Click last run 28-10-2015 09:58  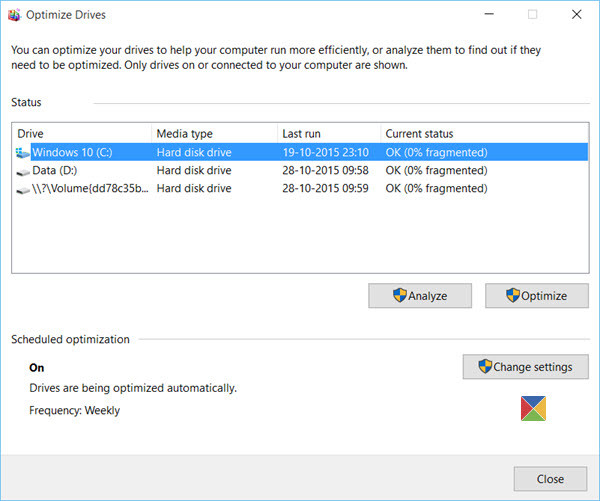click(325, 170)
